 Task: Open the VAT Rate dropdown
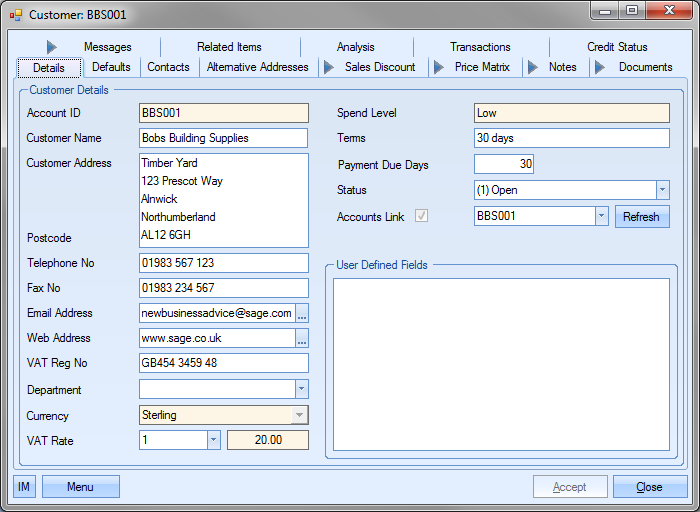tap(213, 440)
